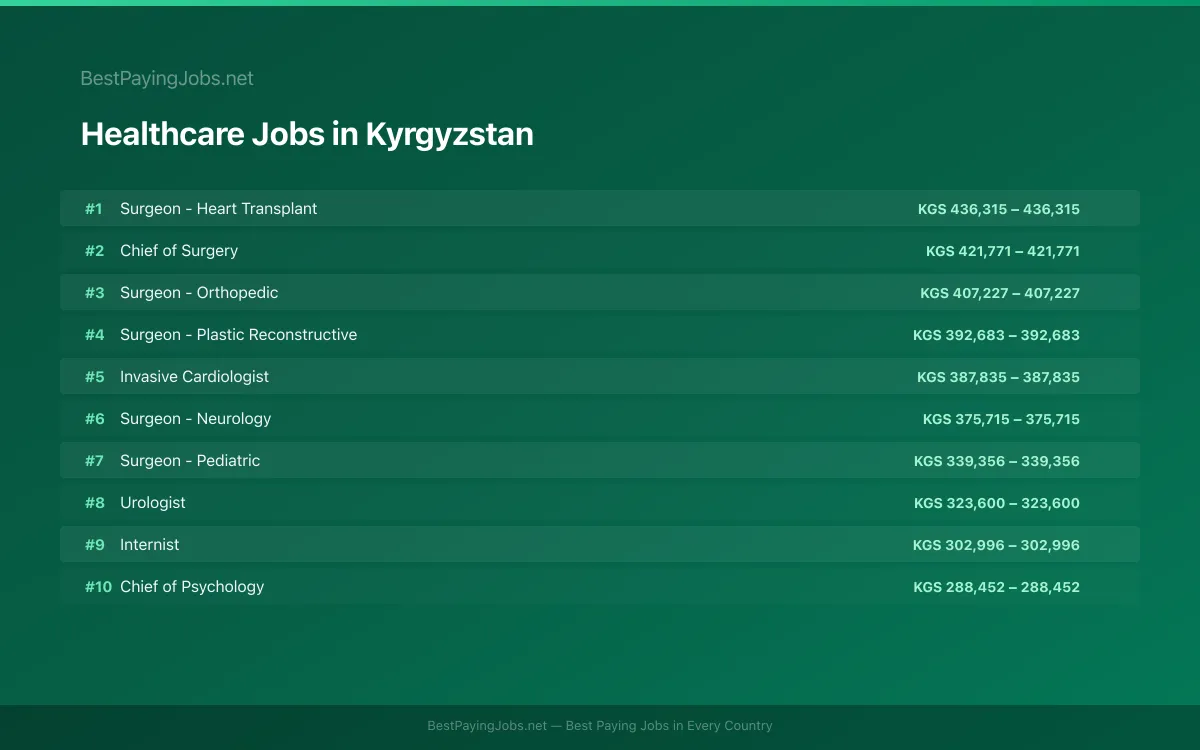Click footer text Best Paying Jobs in Every Country

pos(669,726)
